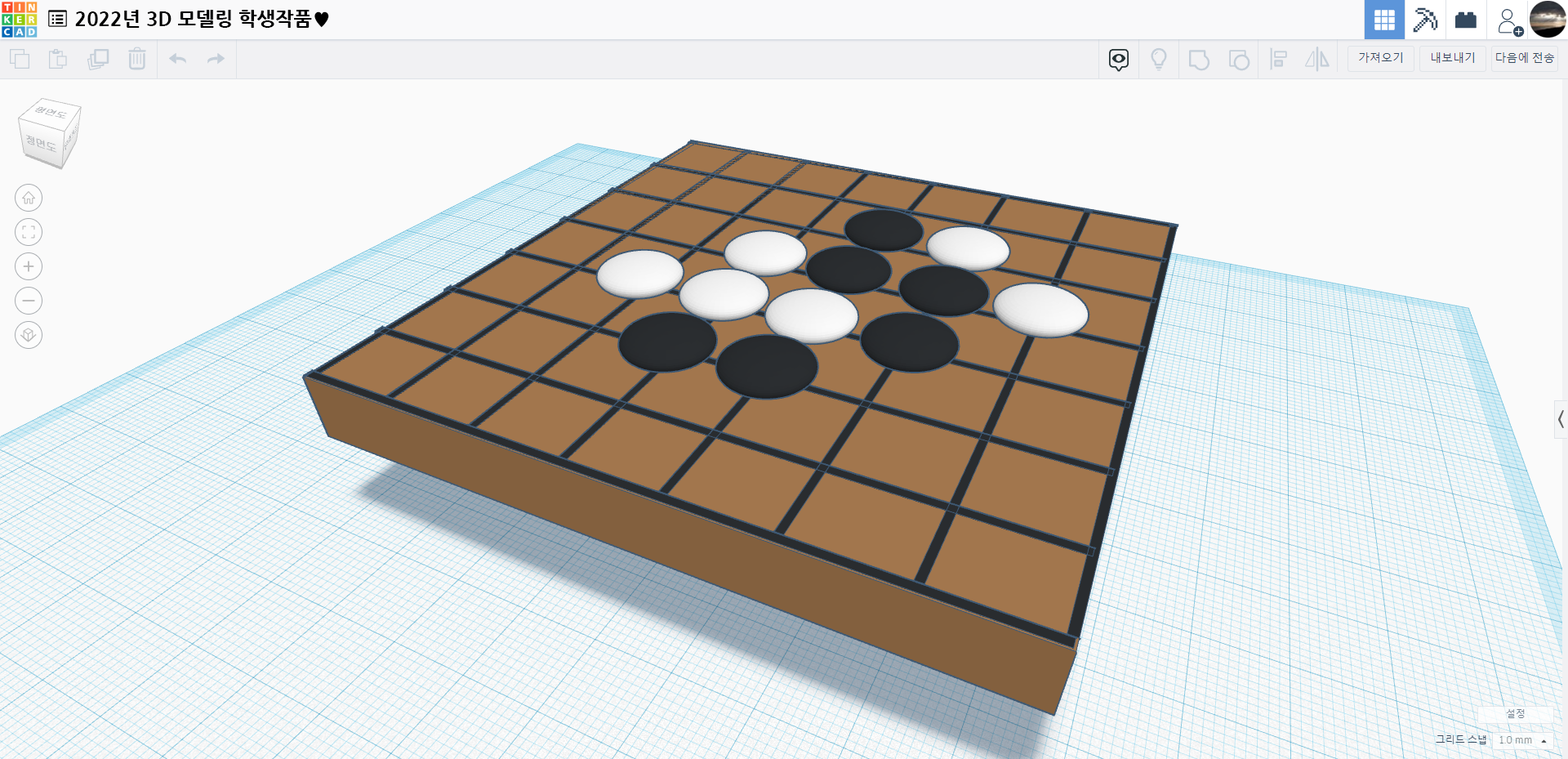Click the view cube 평면도 top face
The height and width of the screenshot is (759, 1568).
point(51,113)
